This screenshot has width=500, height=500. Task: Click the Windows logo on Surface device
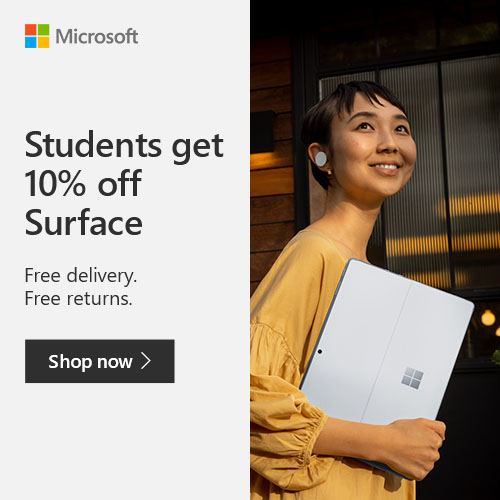point(412,378)
